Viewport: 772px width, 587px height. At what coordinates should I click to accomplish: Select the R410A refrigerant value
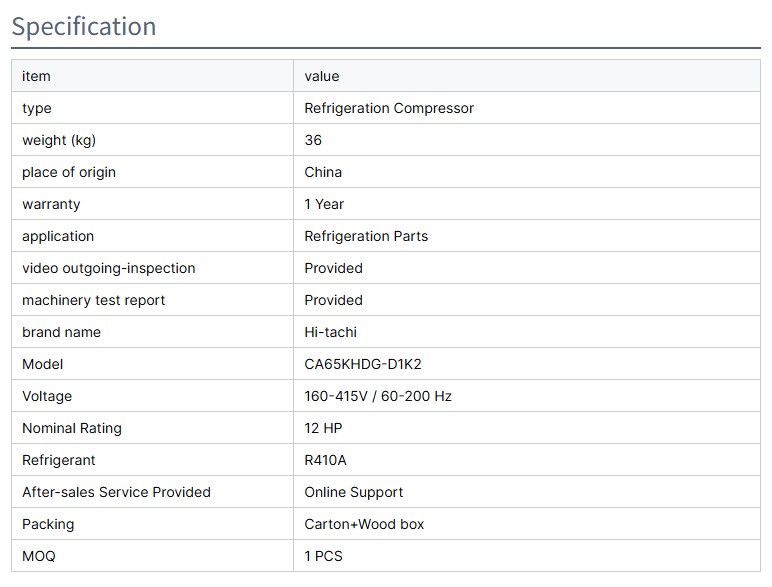(x=326, y=460)
